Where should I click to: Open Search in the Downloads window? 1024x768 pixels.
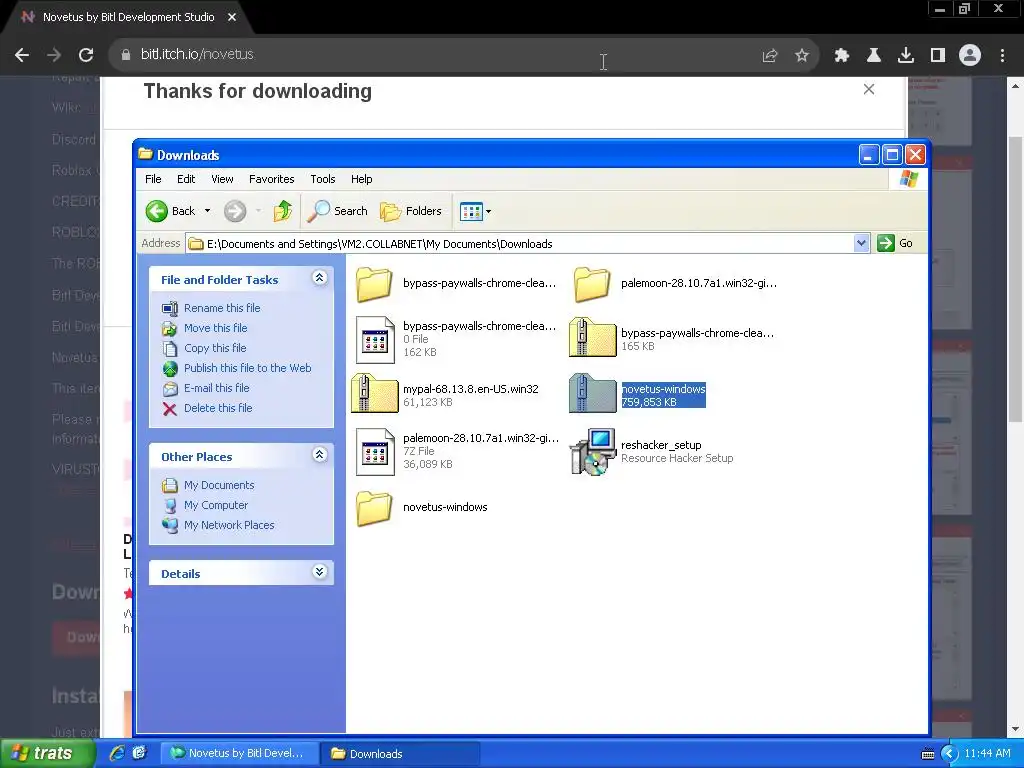[338, 211]
